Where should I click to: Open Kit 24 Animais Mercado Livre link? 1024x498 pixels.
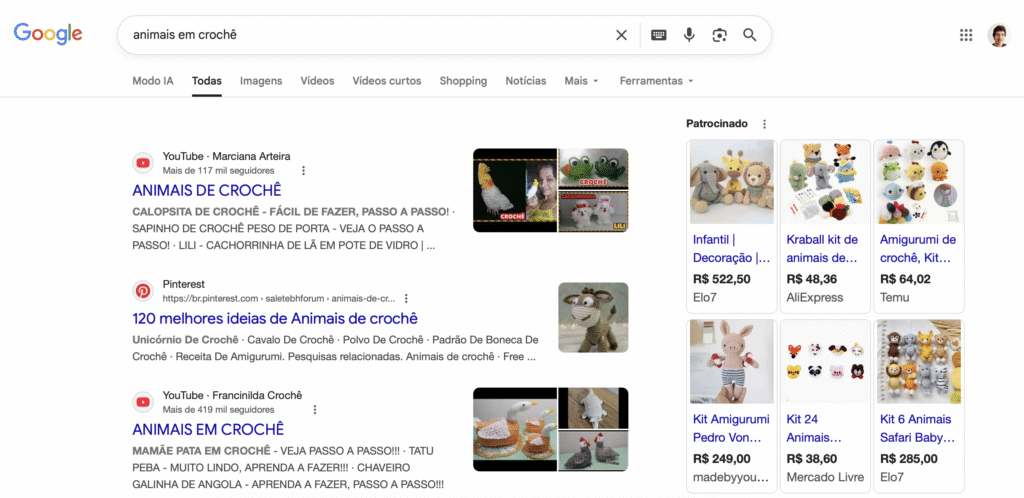(x=814, y=428)
